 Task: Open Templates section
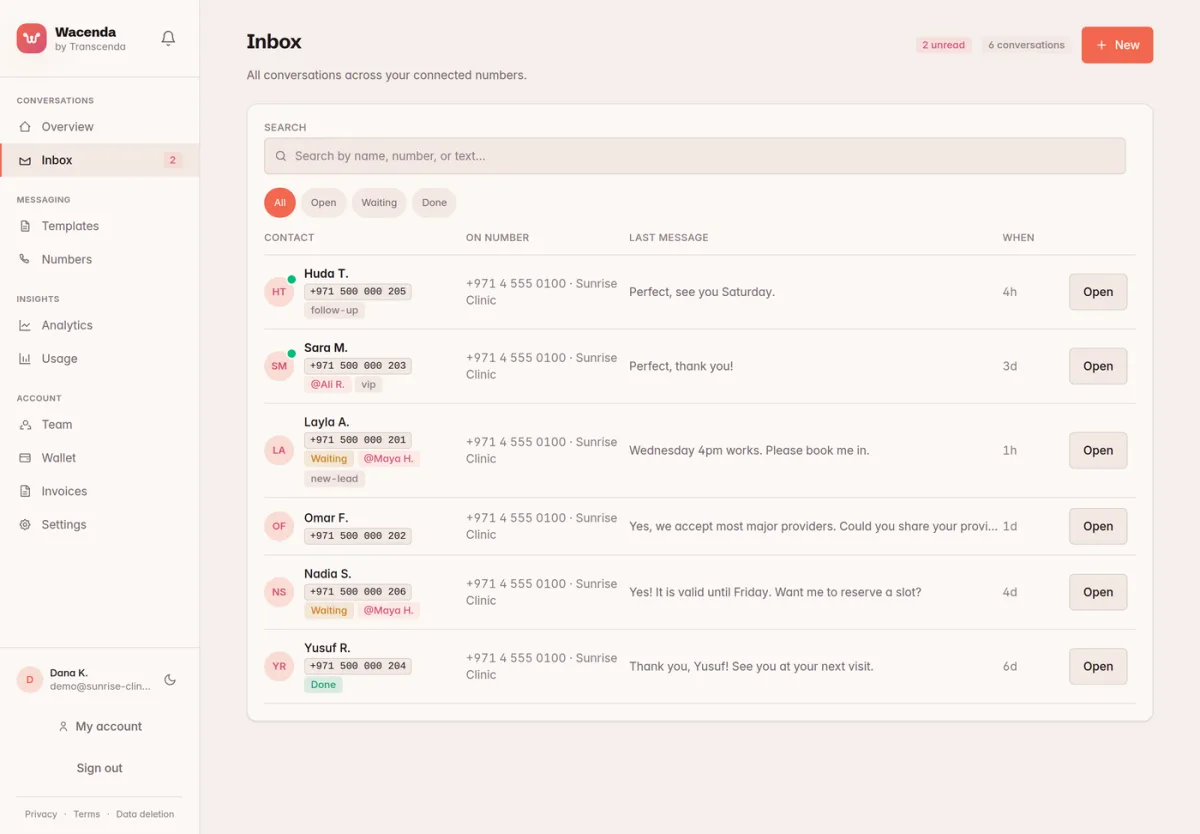pos(100,226)
